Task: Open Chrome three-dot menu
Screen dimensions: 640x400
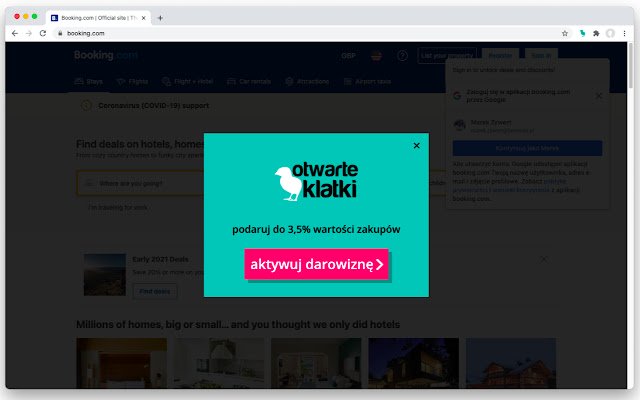Action: point(624,33)
